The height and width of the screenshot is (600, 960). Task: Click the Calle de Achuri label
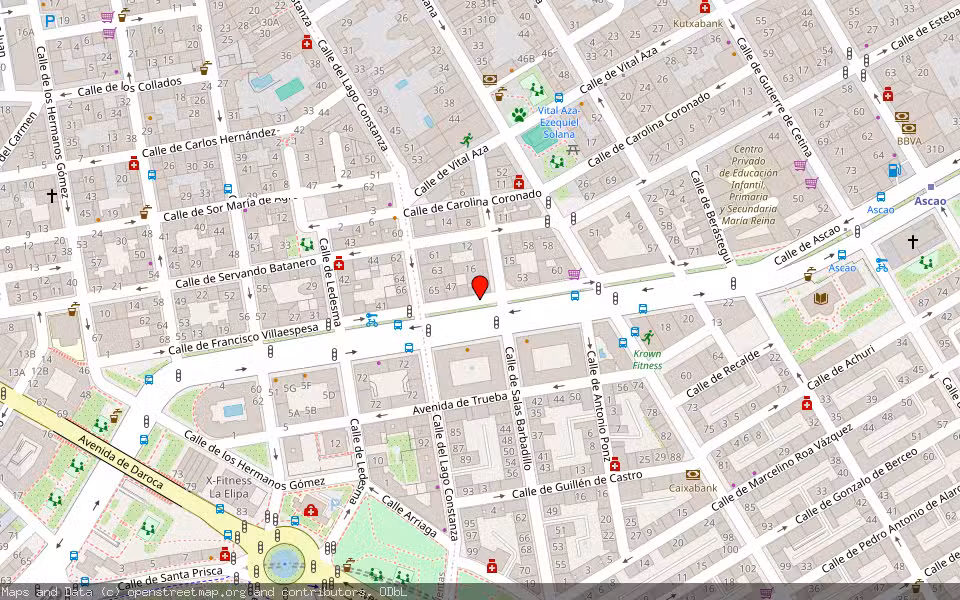(x=840, y=367)
